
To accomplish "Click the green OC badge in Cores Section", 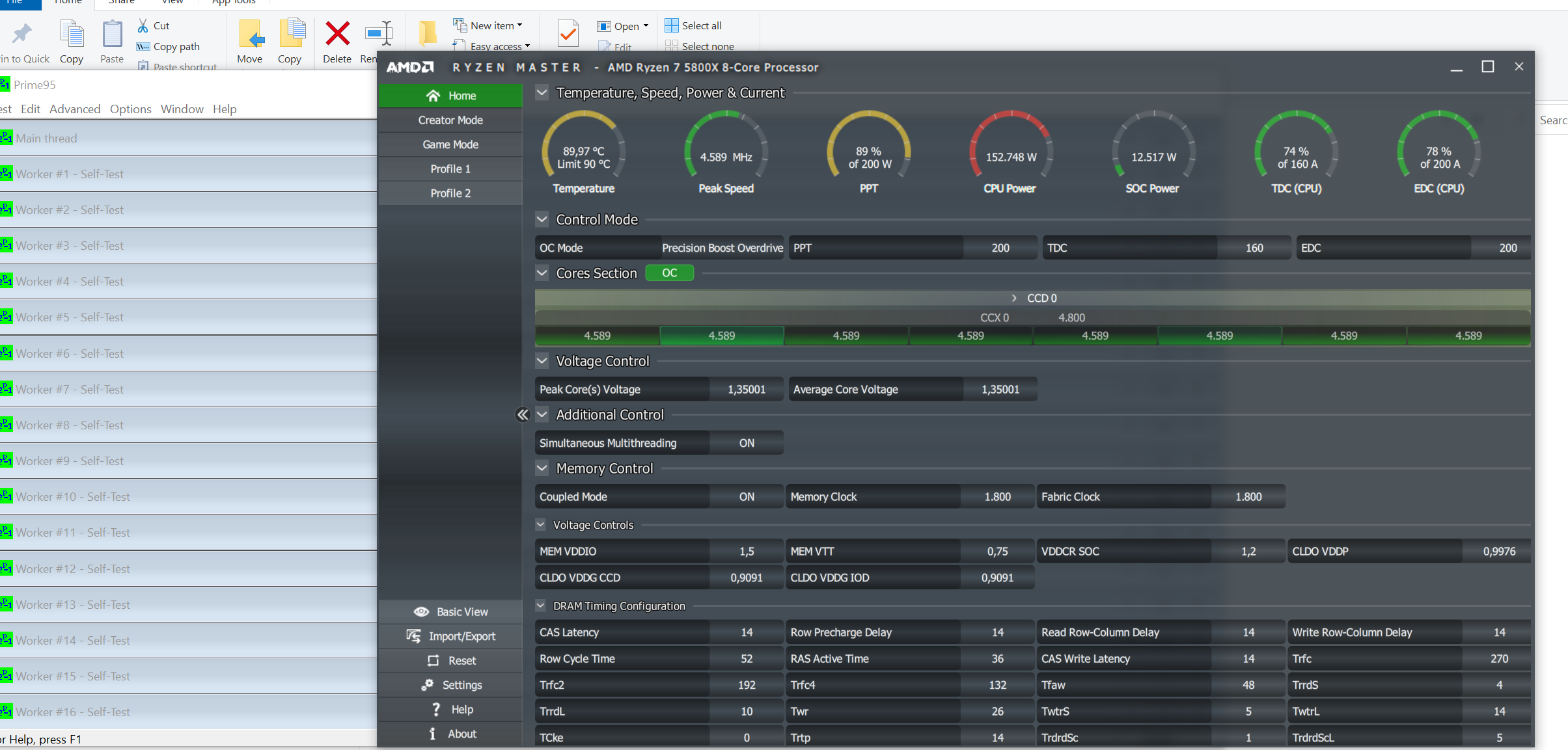I will [x=669, y=273].
